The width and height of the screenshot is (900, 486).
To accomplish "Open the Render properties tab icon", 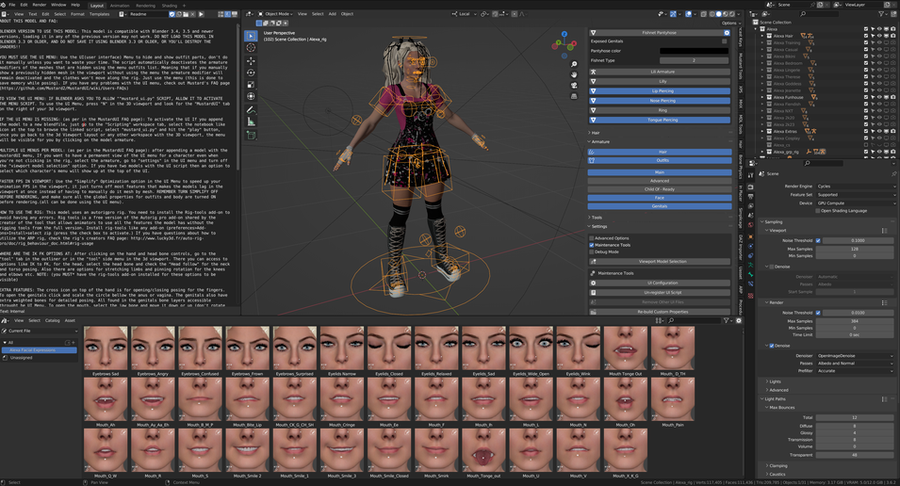I will point(750,187).
